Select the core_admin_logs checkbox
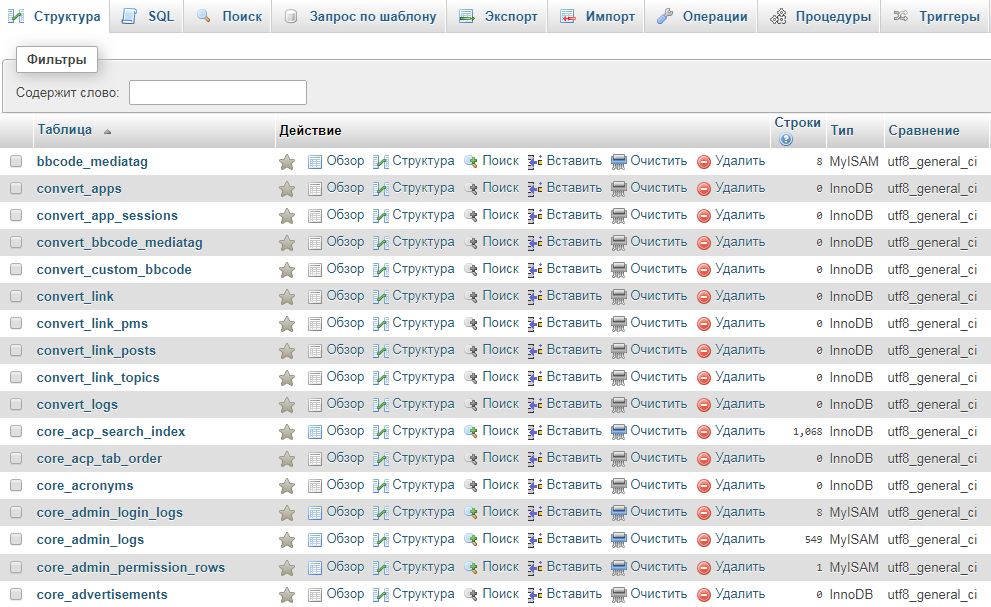The image size is (991, 607). pos(16,539)
